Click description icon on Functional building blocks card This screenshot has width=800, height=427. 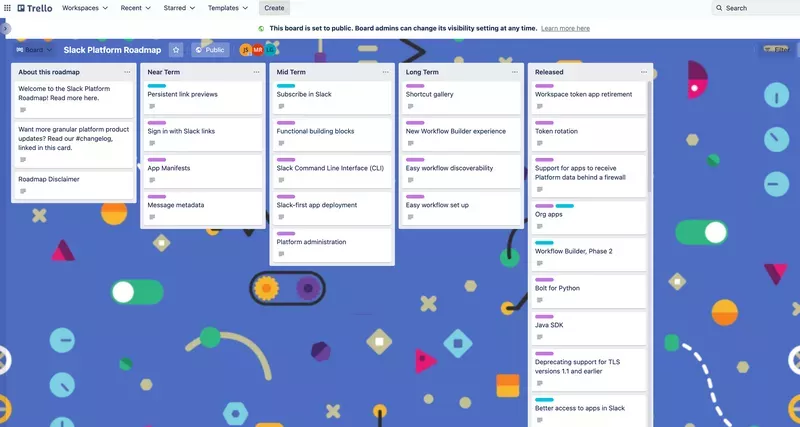[281, 143]
